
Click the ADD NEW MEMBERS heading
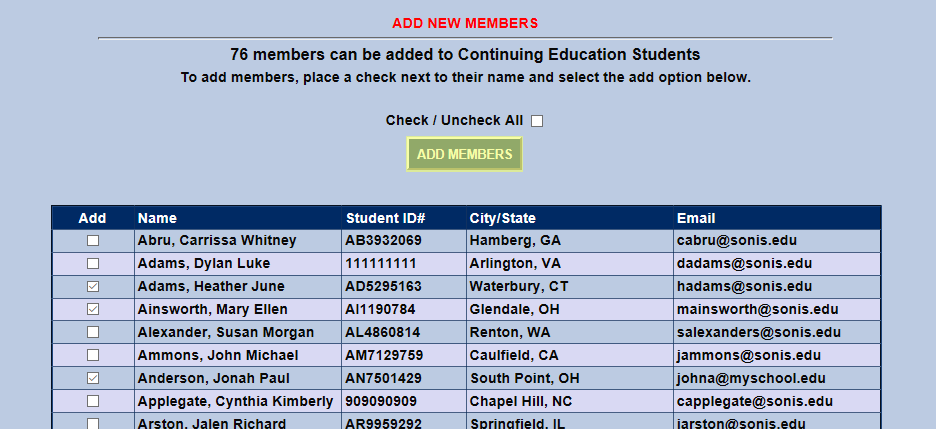coord(465,23)
